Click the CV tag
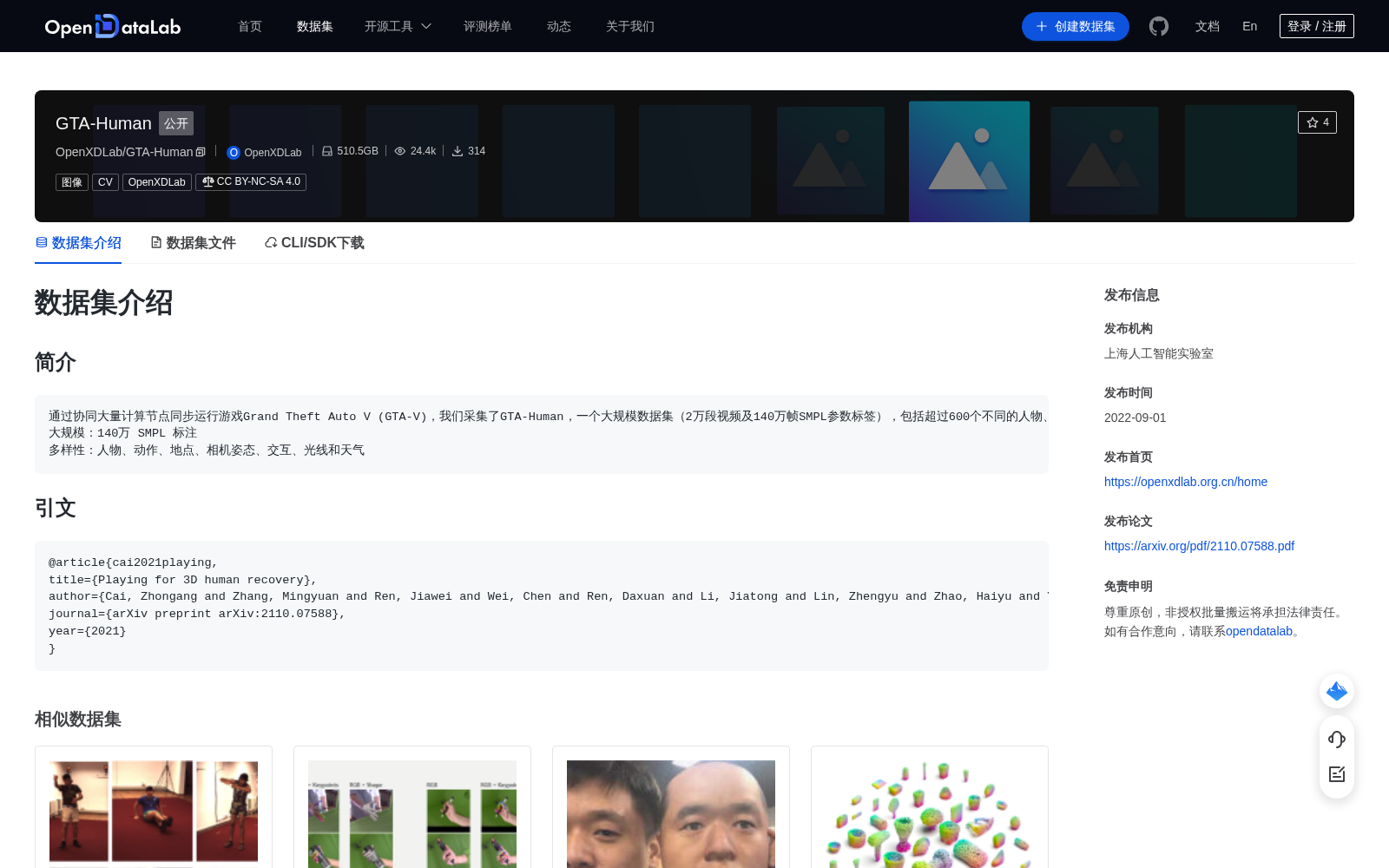Image resolution: width=1389 pixels, height=868 pixels. point(105,182)
